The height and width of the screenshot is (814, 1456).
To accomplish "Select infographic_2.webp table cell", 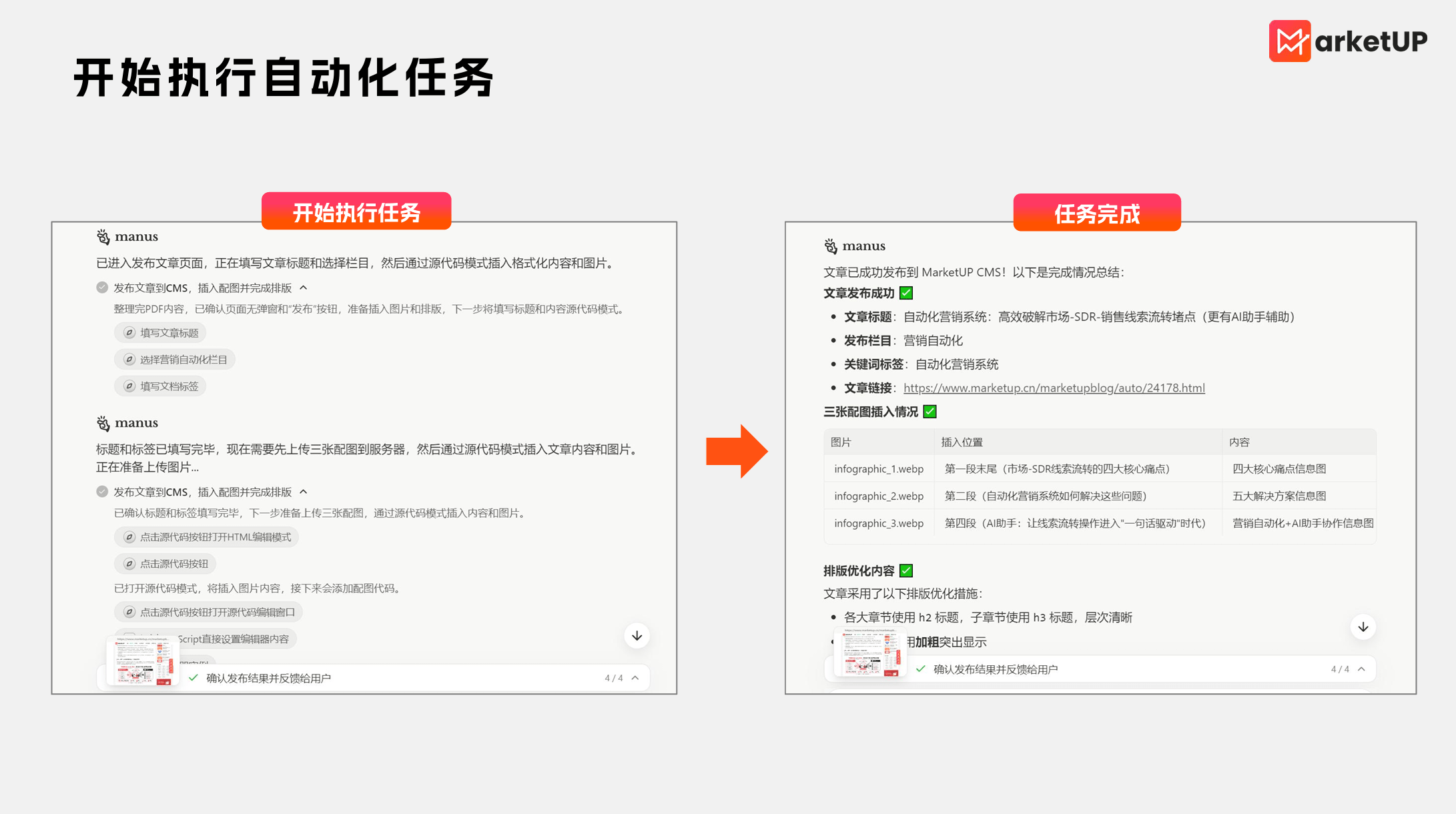I will (879, 496).
